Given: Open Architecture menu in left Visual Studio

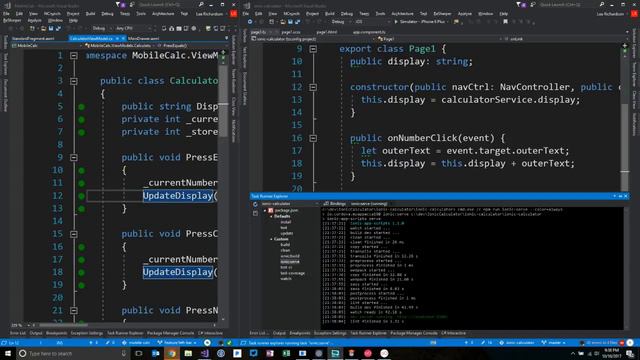Looking at the screenshot, I should (163, 13).
